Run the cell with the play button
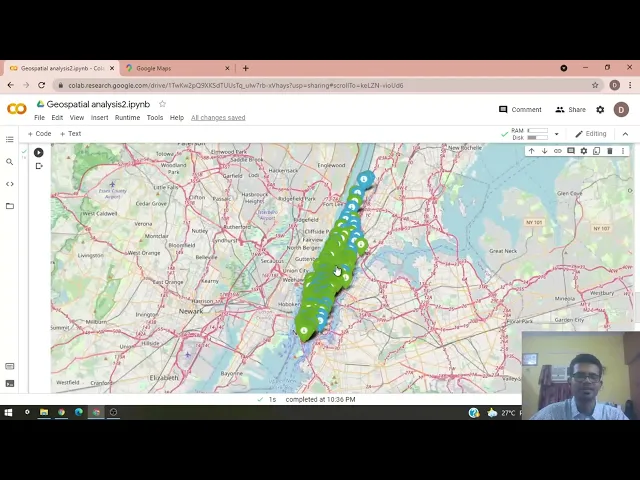This screenshot has height=480, width=640. point(38,152)
